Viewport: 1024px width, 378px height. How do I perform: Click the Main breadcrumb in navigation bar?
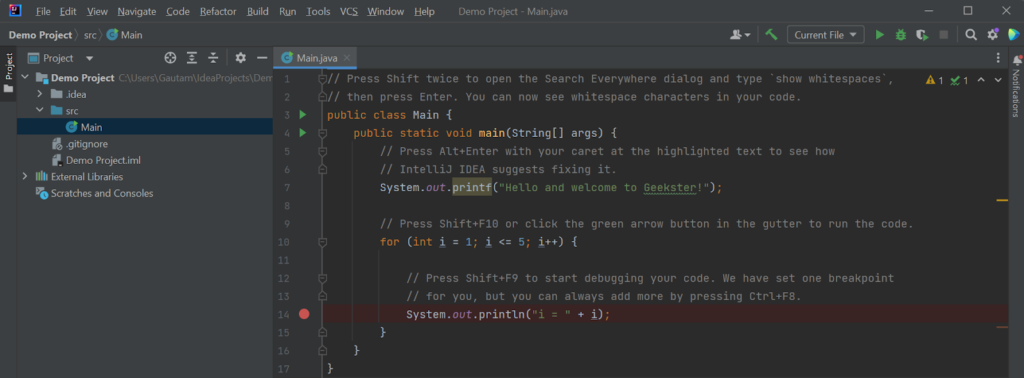124,35
